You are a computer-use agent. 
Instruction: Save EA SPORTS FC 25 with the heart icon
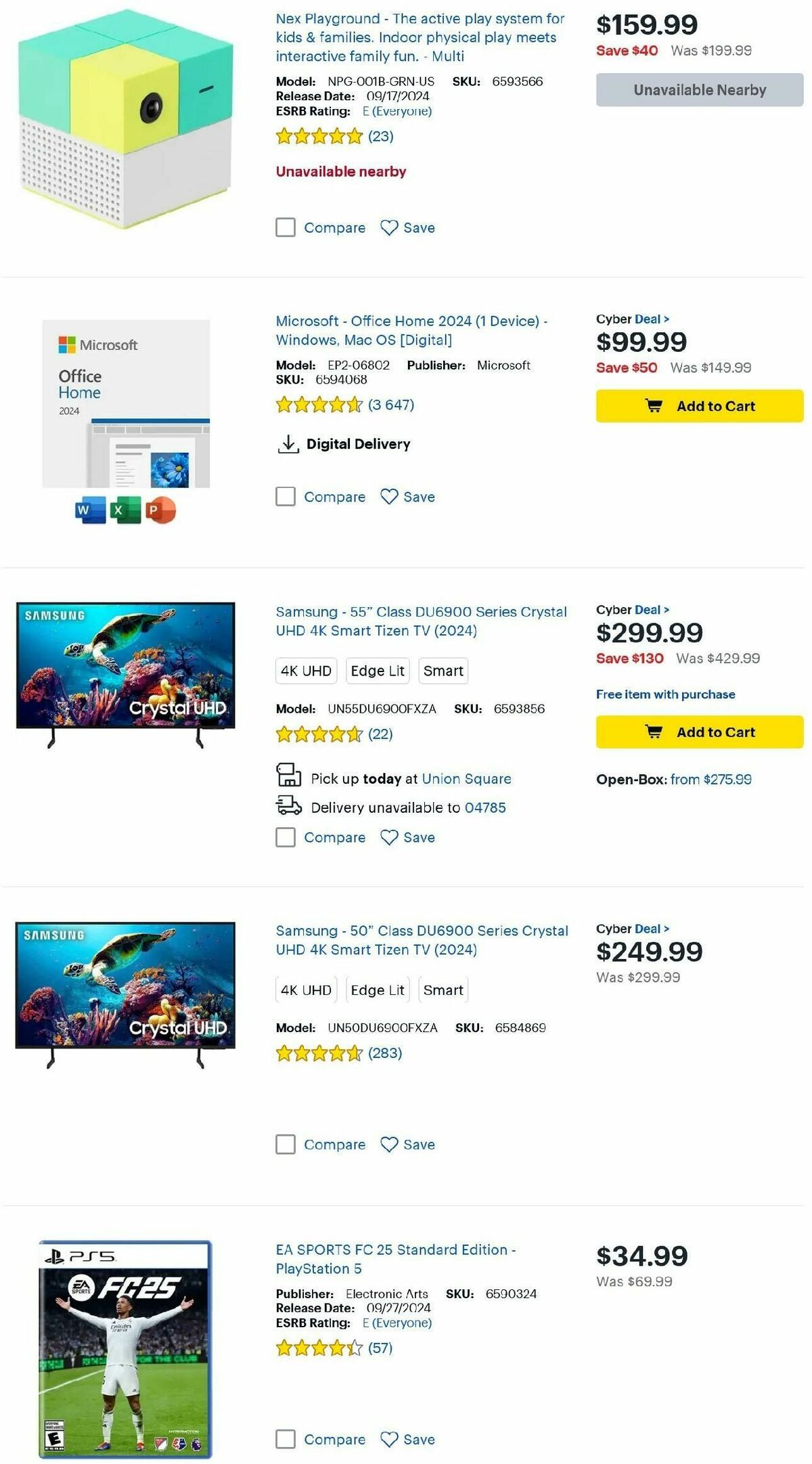[388, 1440]
